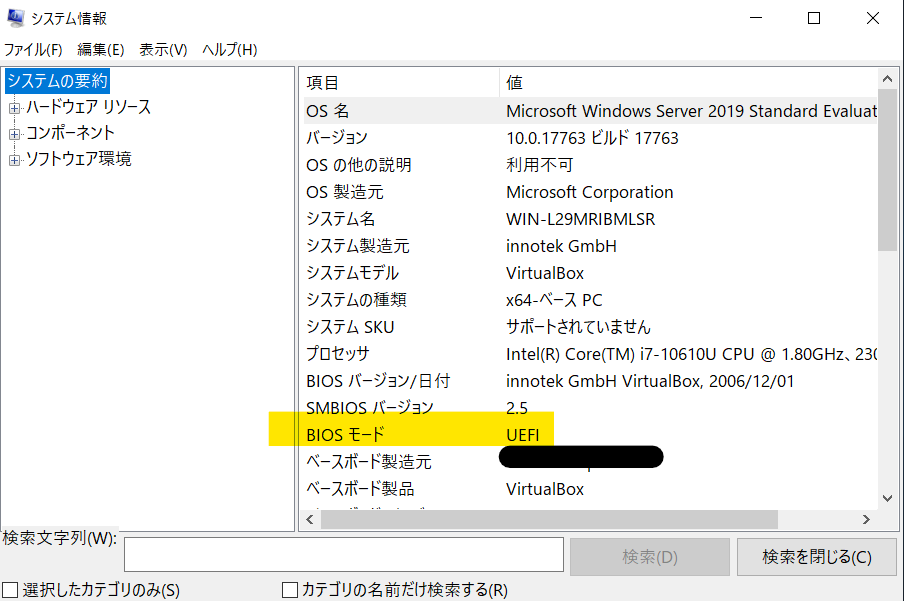Viewport: 904px width, 601px height.
Task: Click the horizontal scrollbar thumb
Action: coord(549,519)
